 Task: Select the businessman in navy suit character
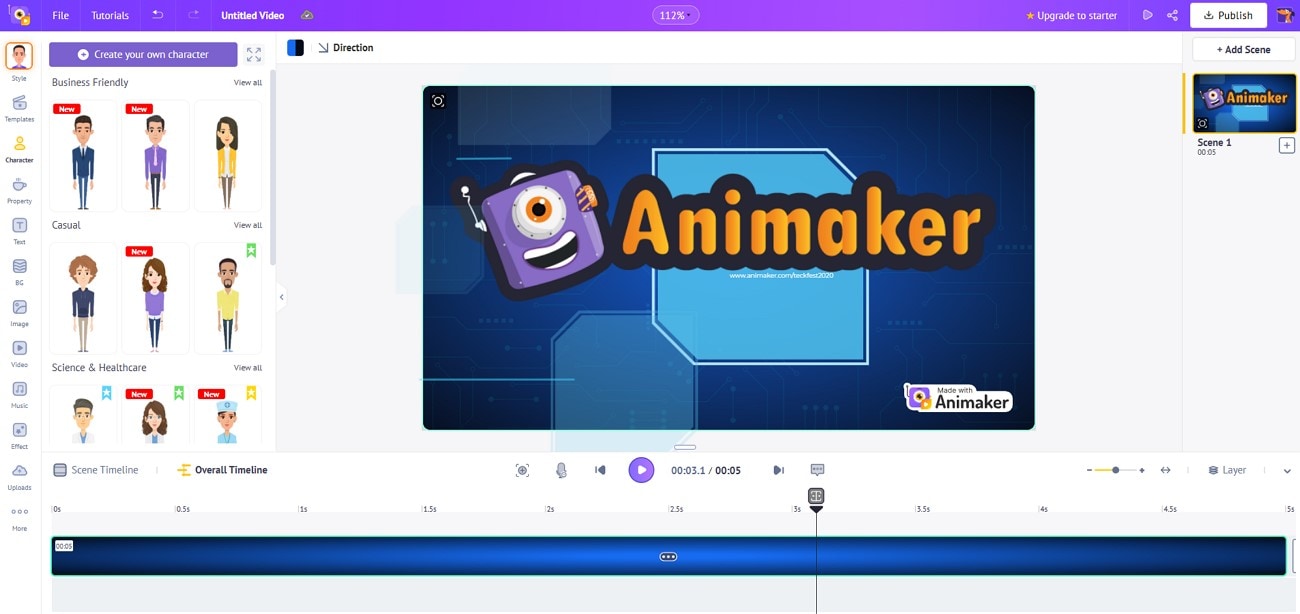83,155
